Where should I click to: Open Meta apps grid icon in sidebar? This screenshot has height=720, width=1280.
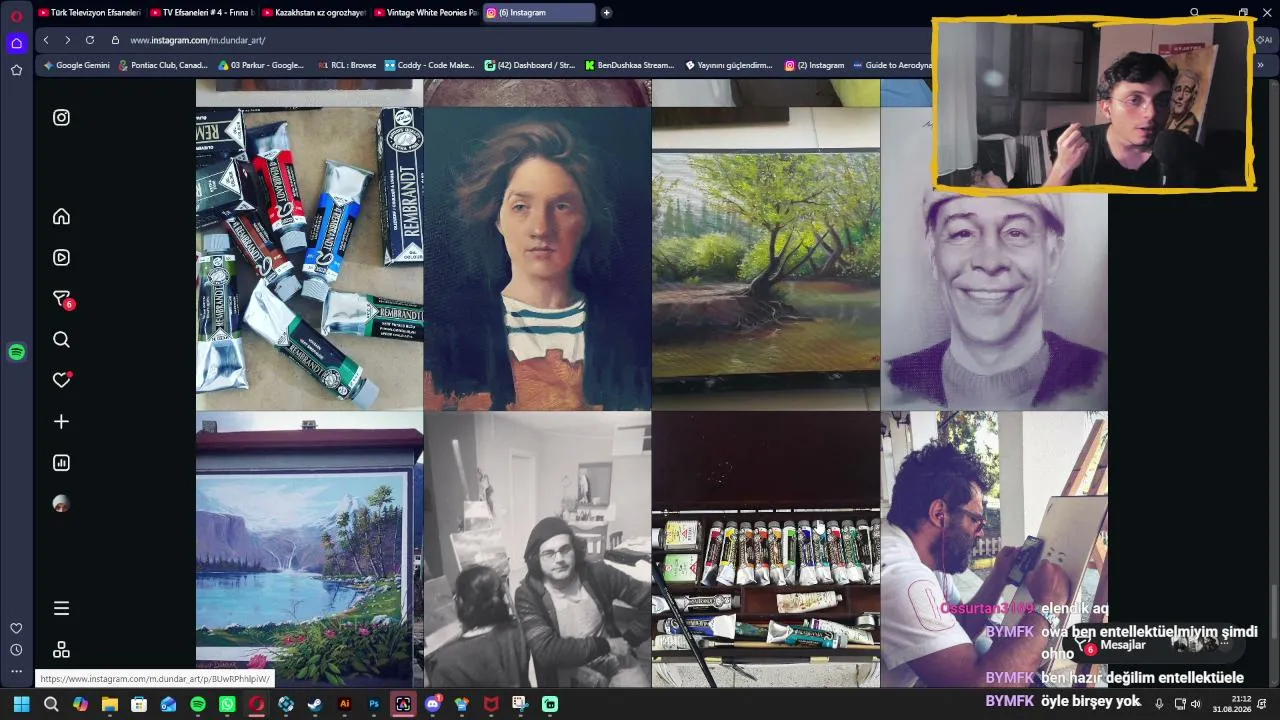pyautogui.click(x=61, y=650)
